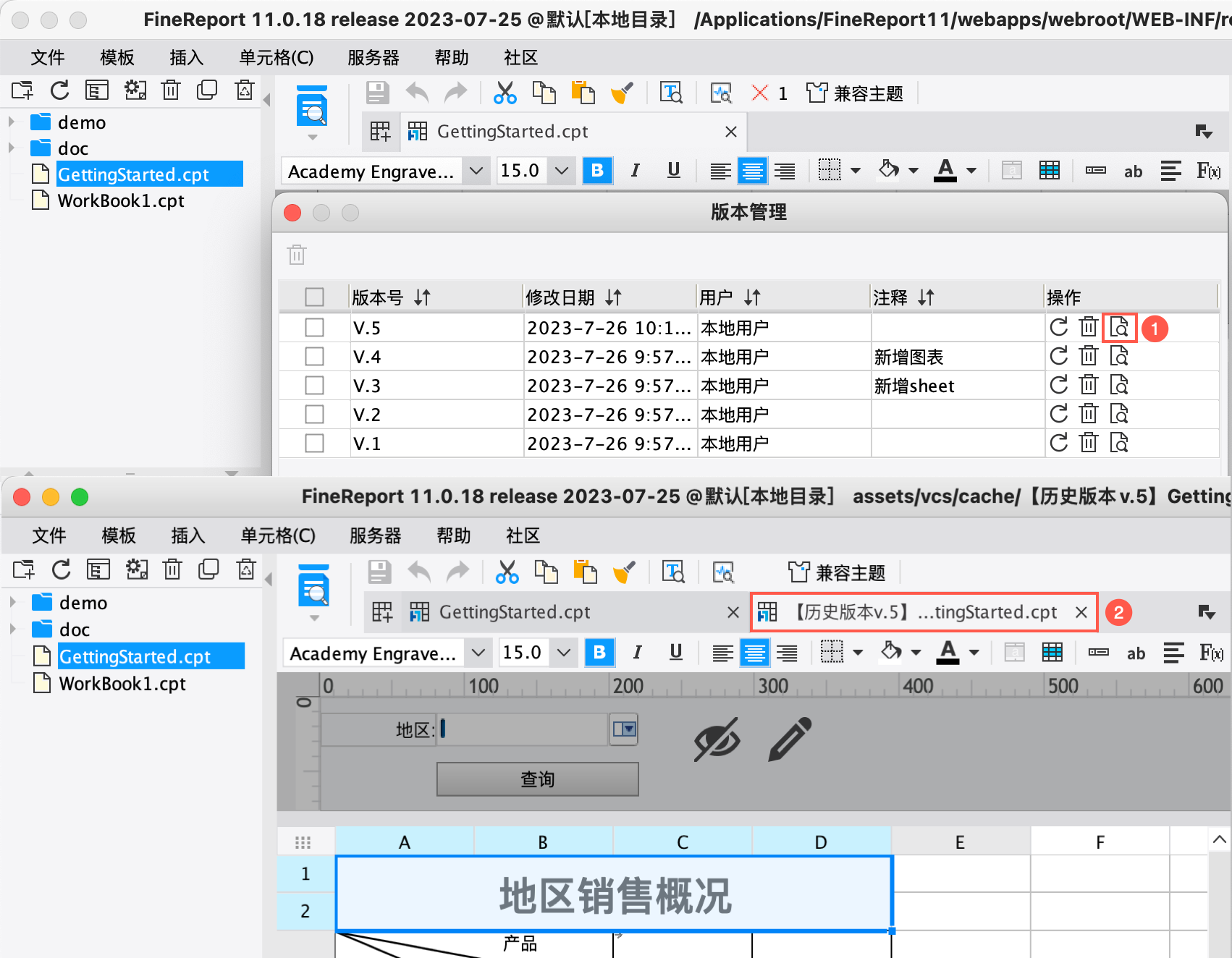Open the fill color dropdown arrow in lower window
This screenshot has height=958, width=1232.
point(916,653)
